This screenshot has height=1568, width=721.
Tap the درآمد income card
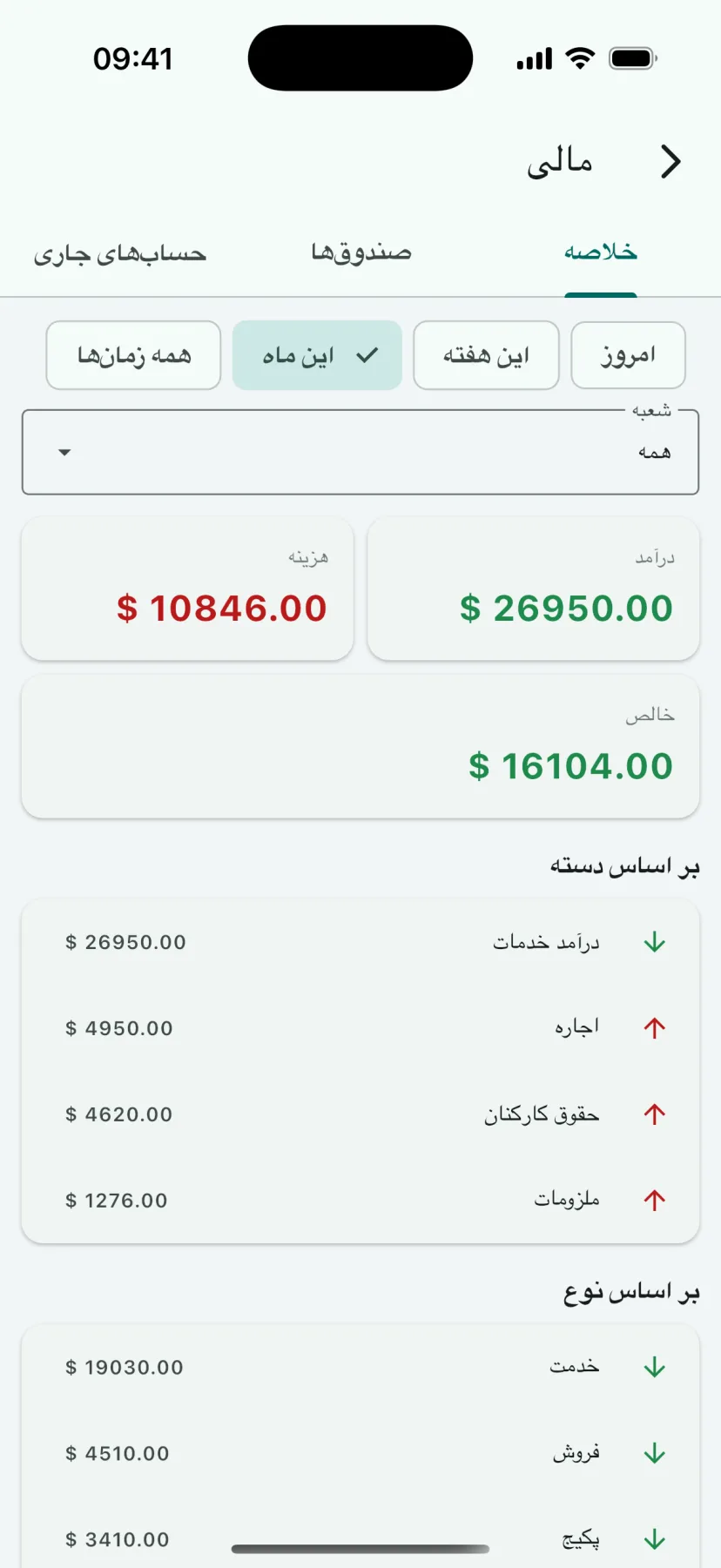tap(534, 589)
